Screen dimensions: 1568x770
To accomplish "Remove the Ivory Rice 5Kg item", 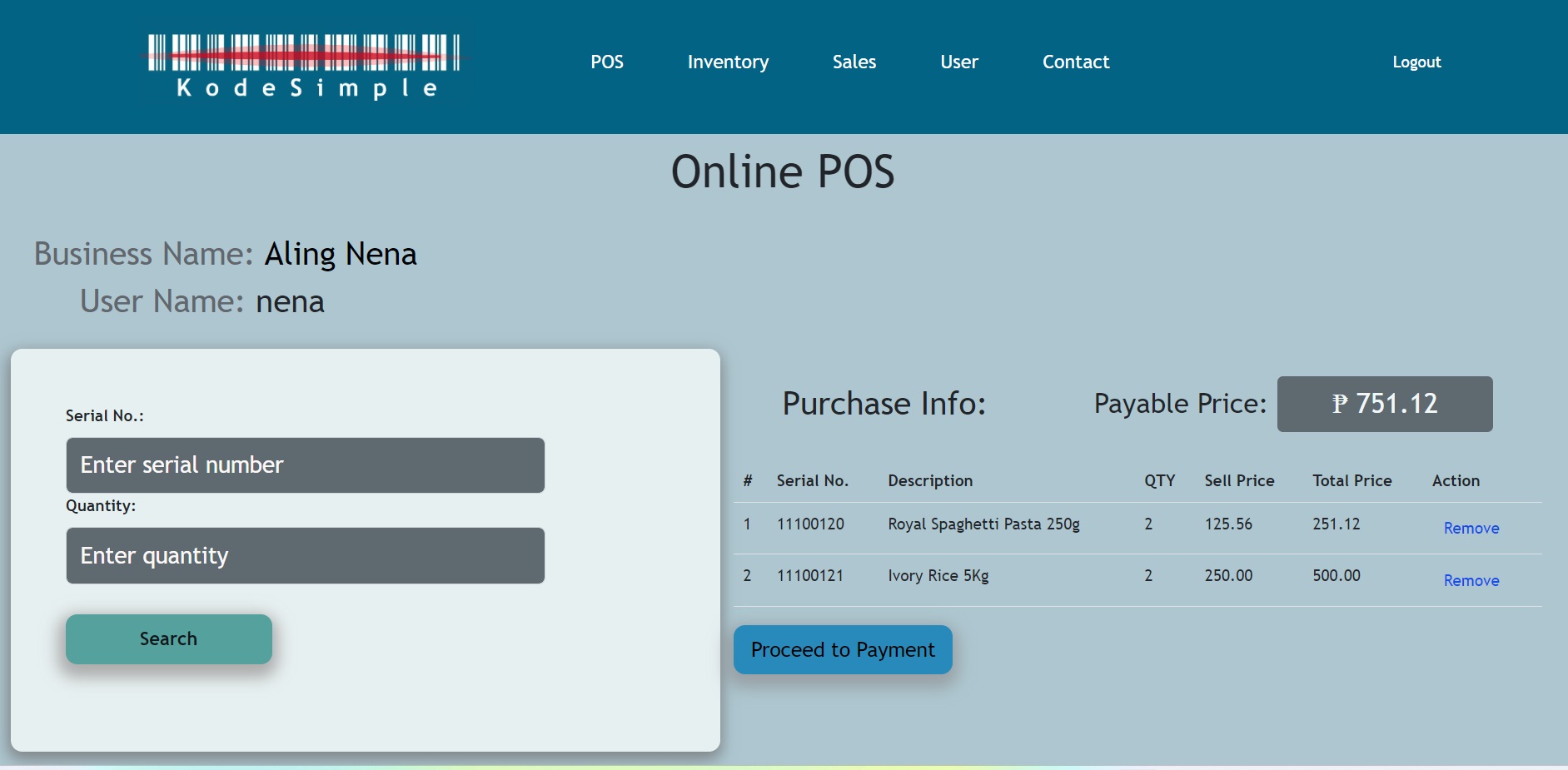I will click(x=1471, y=581).
